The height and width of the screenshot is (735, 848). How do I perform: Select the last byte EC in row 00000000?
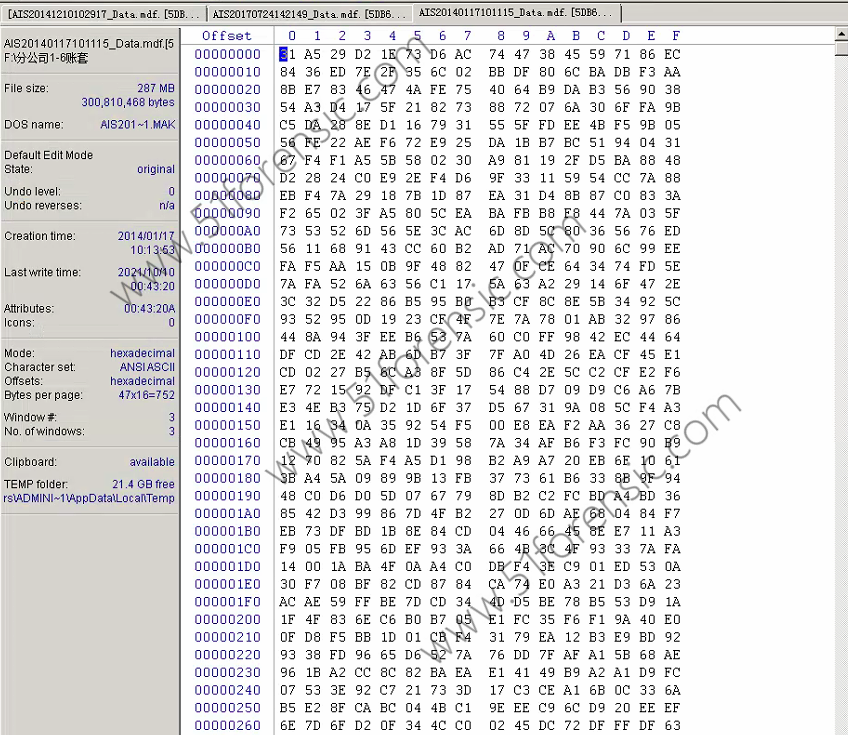[672, 54]
